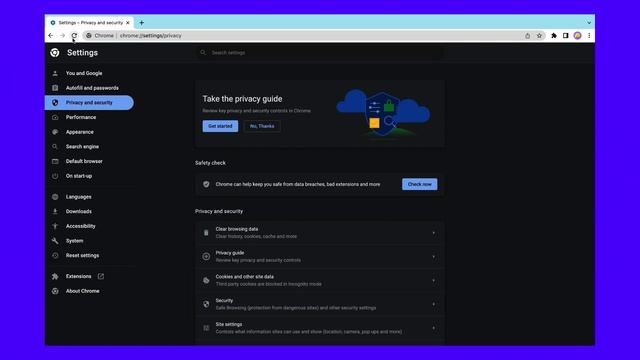This screenshot has height=360, width=640.
Task: Dismiss privacy guide with No, Thanks
Action: point(262,126)
